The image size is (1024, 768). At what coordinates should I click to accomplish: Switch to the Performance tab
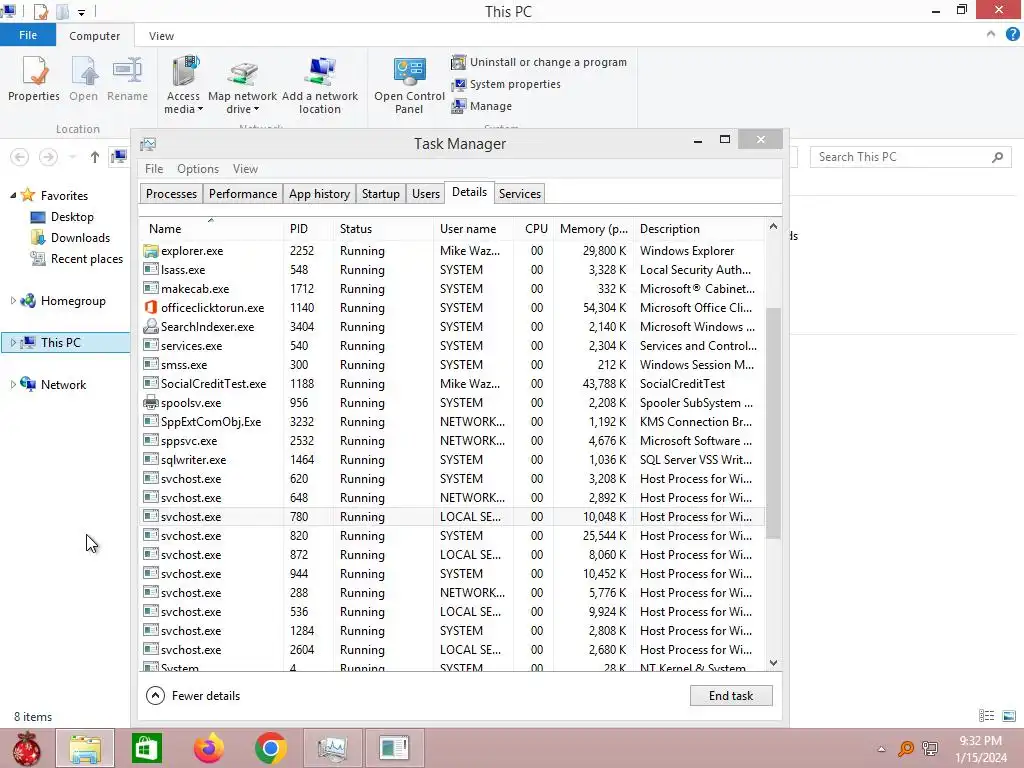[x=243, y=194]
